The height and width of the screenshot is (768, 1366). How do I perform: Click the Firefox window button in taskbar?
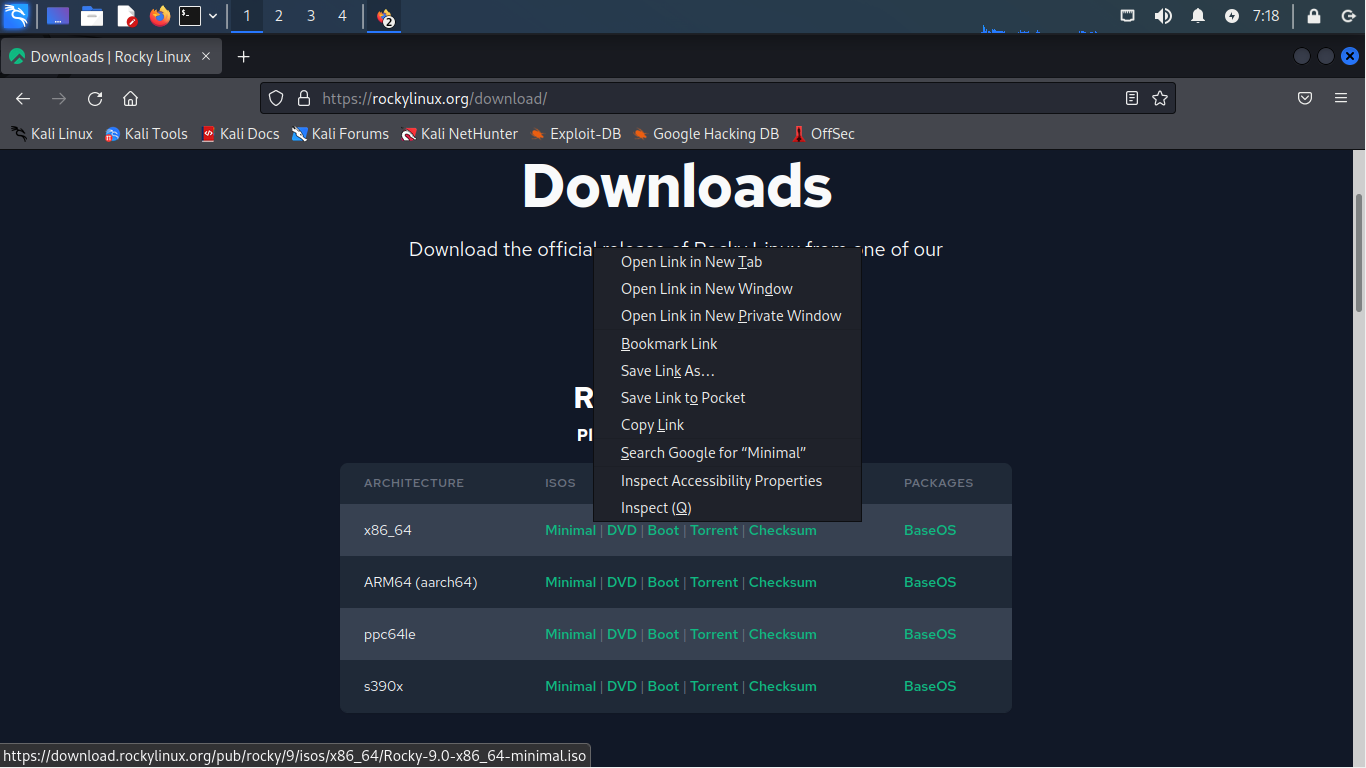point(384,16)
